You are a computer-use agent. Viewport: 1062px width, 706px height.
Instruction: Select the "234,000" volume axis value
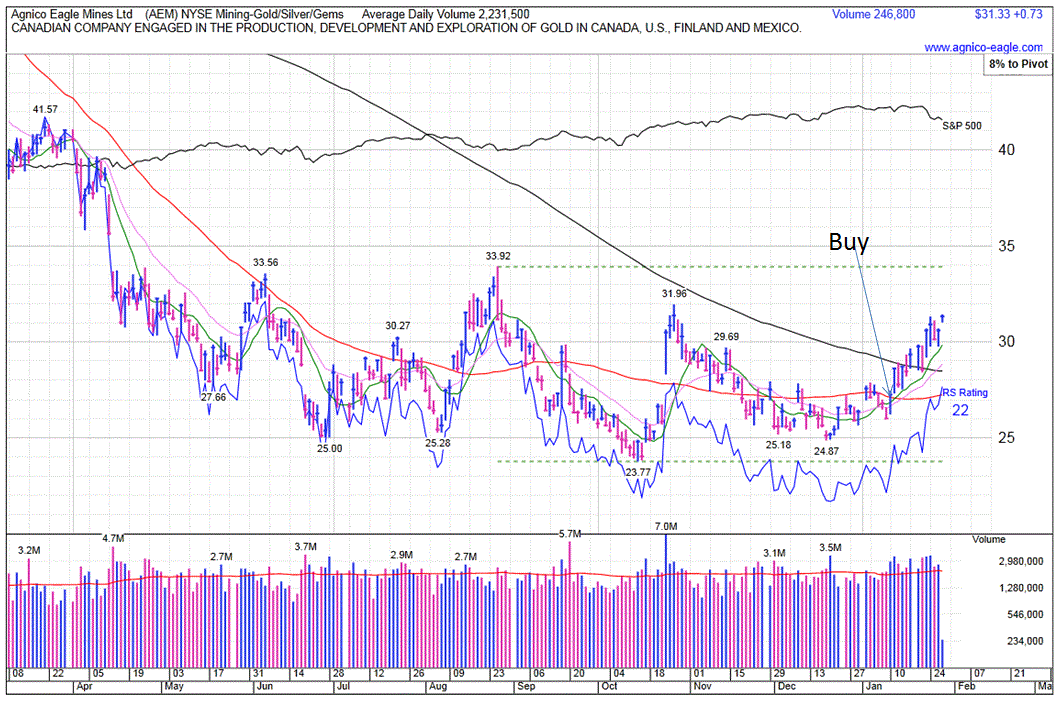[1025, 641]
